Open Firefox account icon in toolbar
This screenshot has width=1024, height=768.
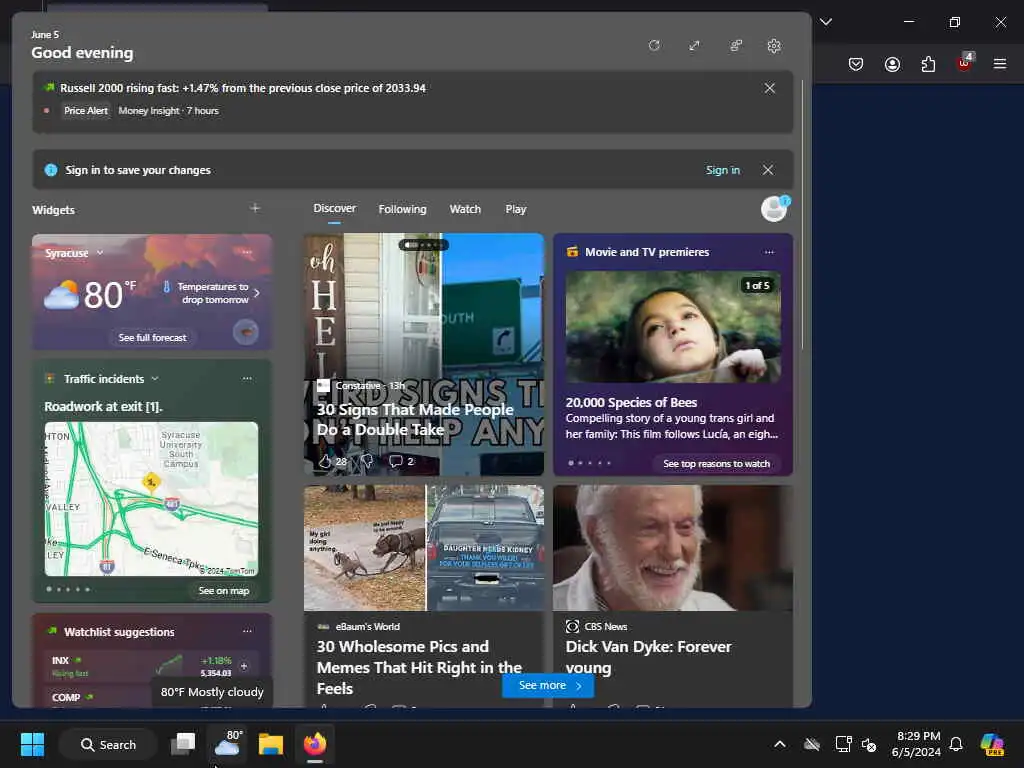(x=892, y=64)
